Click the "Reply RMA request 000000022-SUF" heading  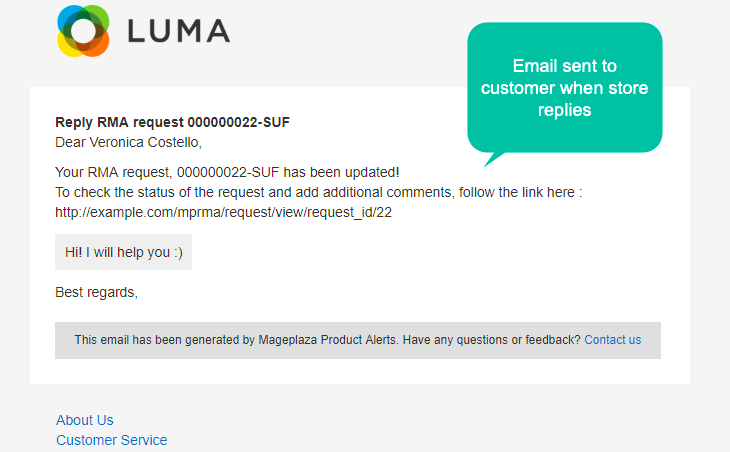click(x=172, y=122)
